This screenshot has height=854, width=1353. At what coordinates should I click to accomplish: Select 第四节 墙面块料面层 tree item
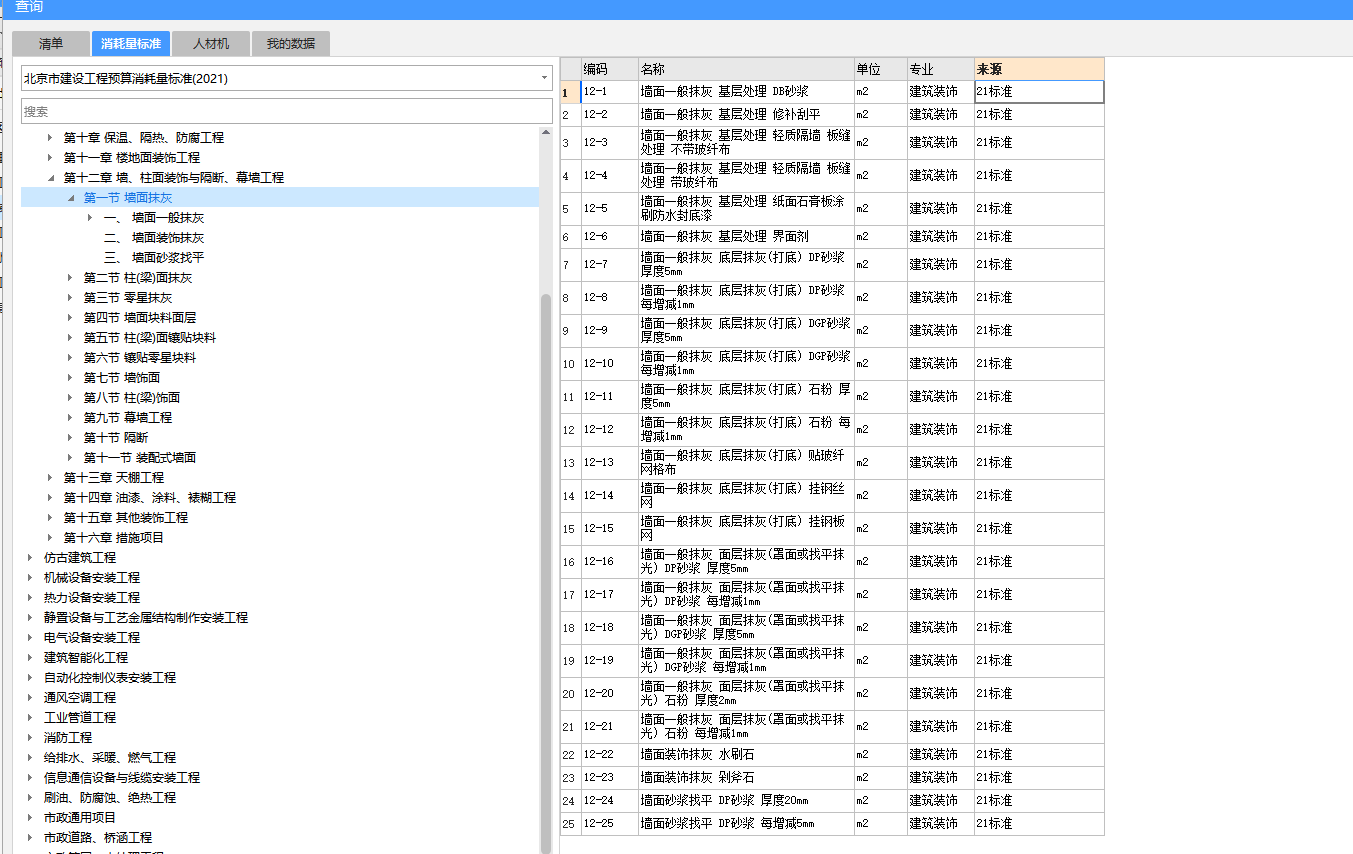[140, 318]
